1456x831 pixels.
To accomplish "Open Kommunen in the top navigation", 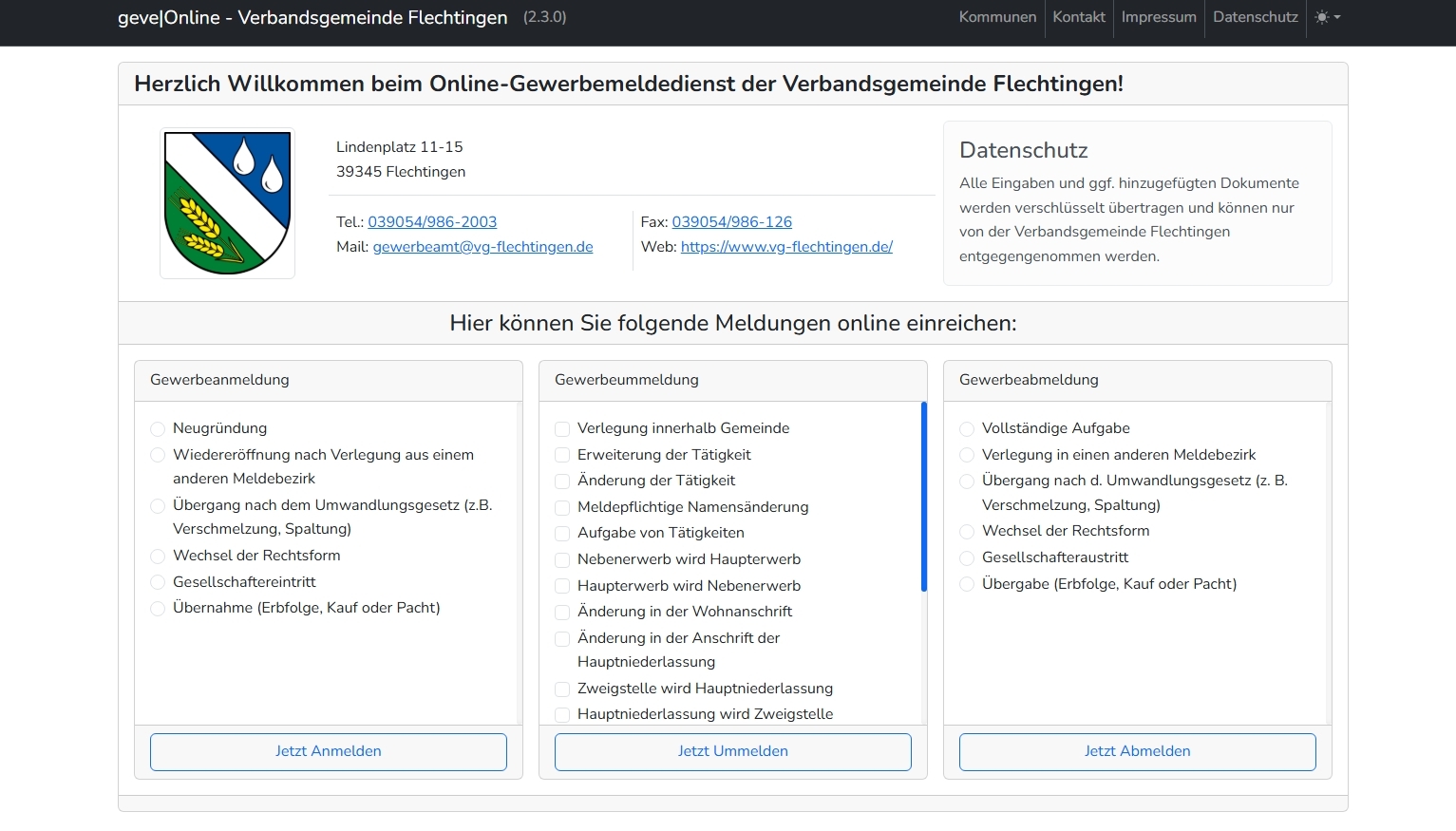I will point(997,17).
